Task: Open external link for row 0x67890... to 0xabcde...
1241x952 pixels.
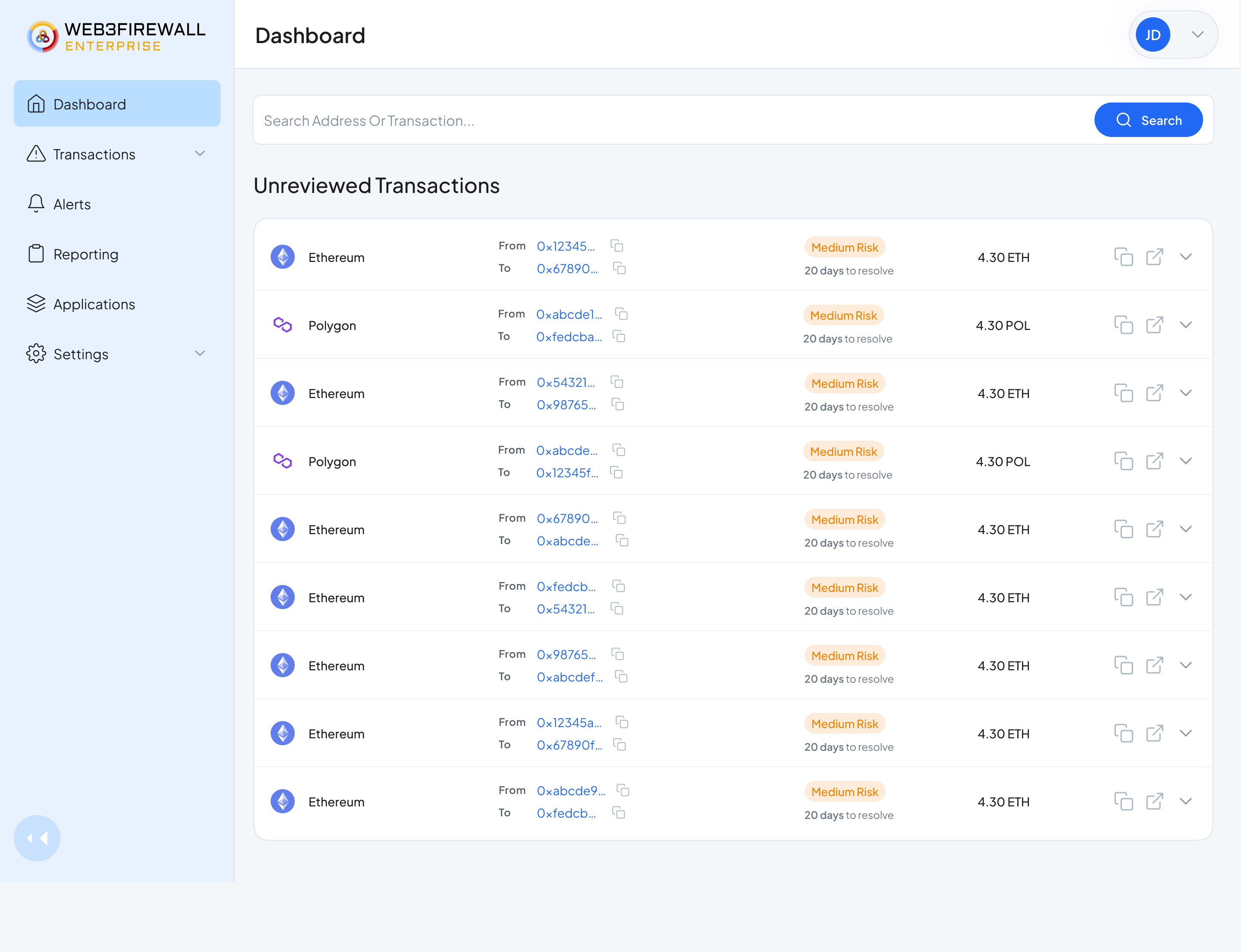Action: click(1154, 529)
